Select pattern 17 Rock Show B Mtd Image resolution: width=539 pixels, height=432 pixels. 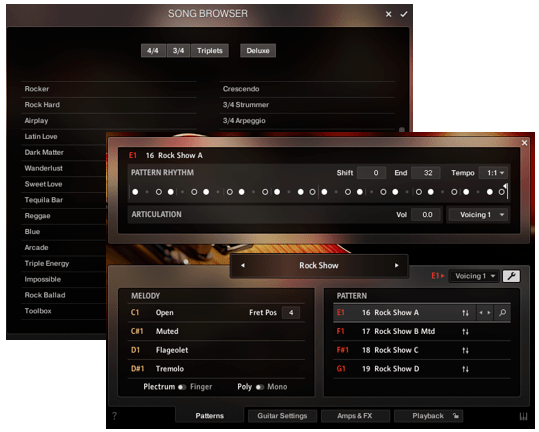(422, 332)
